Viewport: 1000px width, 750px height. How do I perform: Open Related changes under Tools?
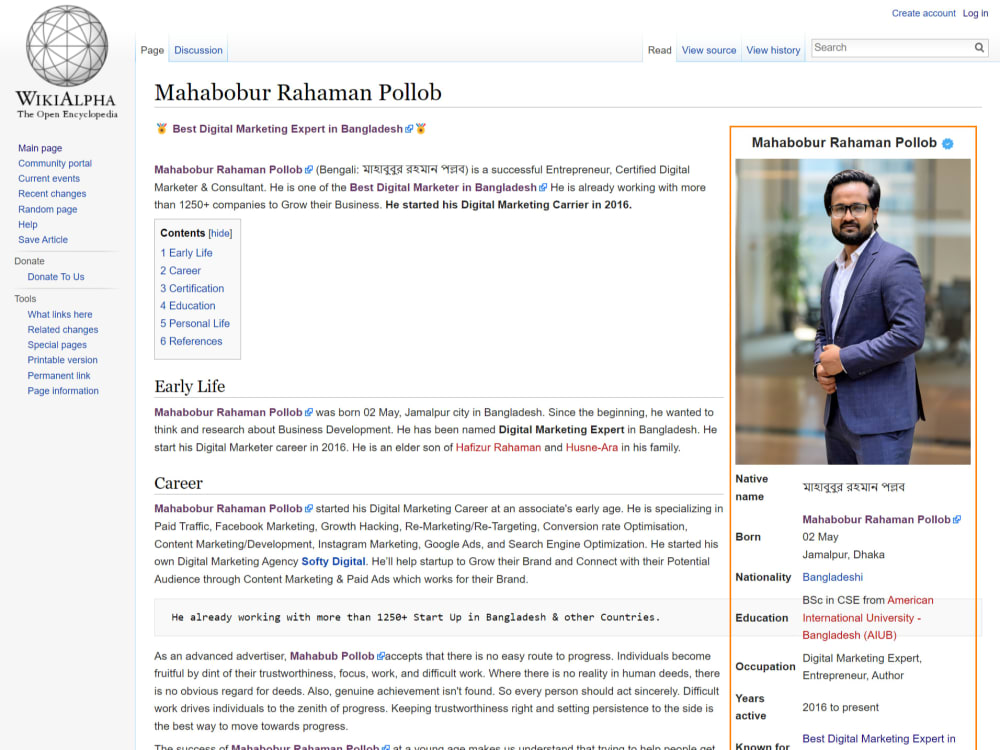click(x=63, y=330)
